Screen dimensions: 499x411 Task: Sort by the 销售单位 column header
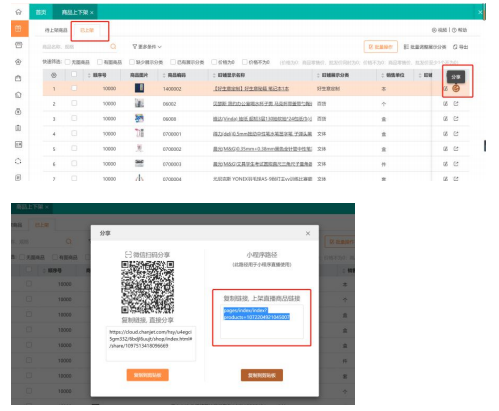[x=393, y=75]
